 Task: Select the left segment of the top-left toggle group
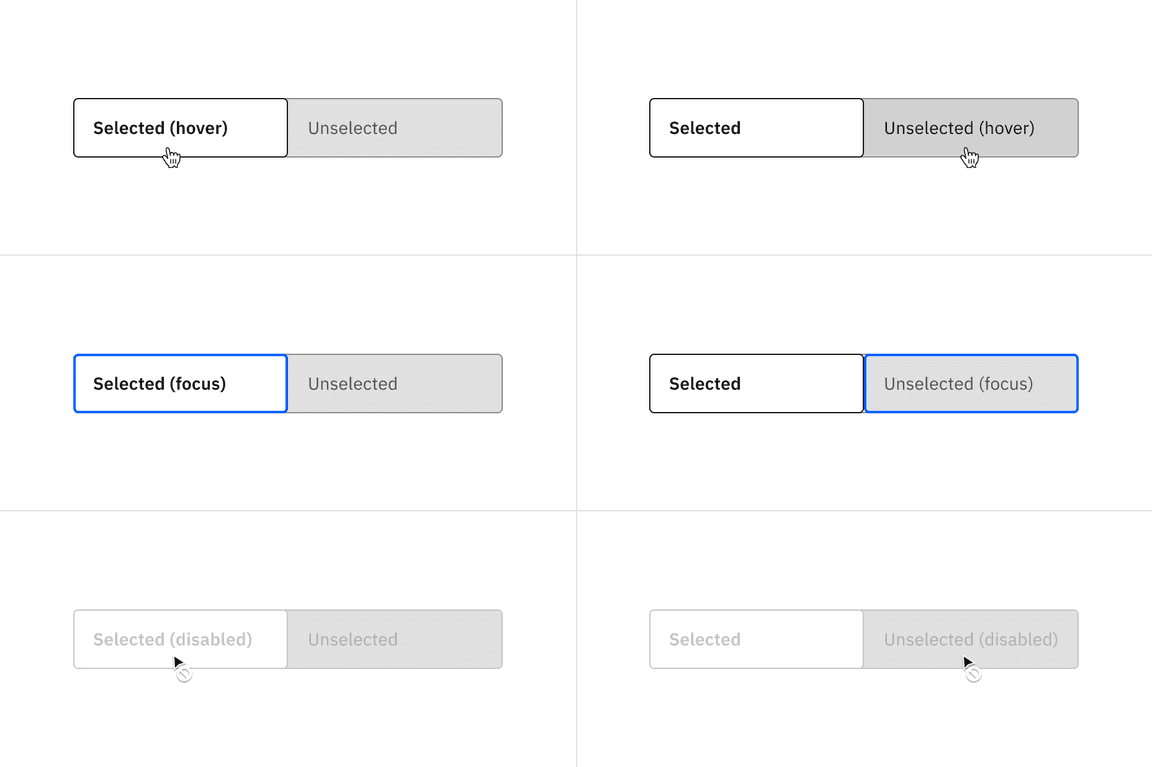(180, 128)
